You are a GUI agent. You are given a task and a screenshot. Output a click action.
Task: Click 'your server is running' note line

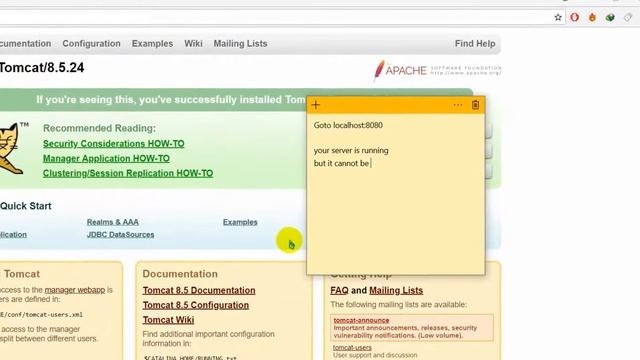click(x=351, y=150)
